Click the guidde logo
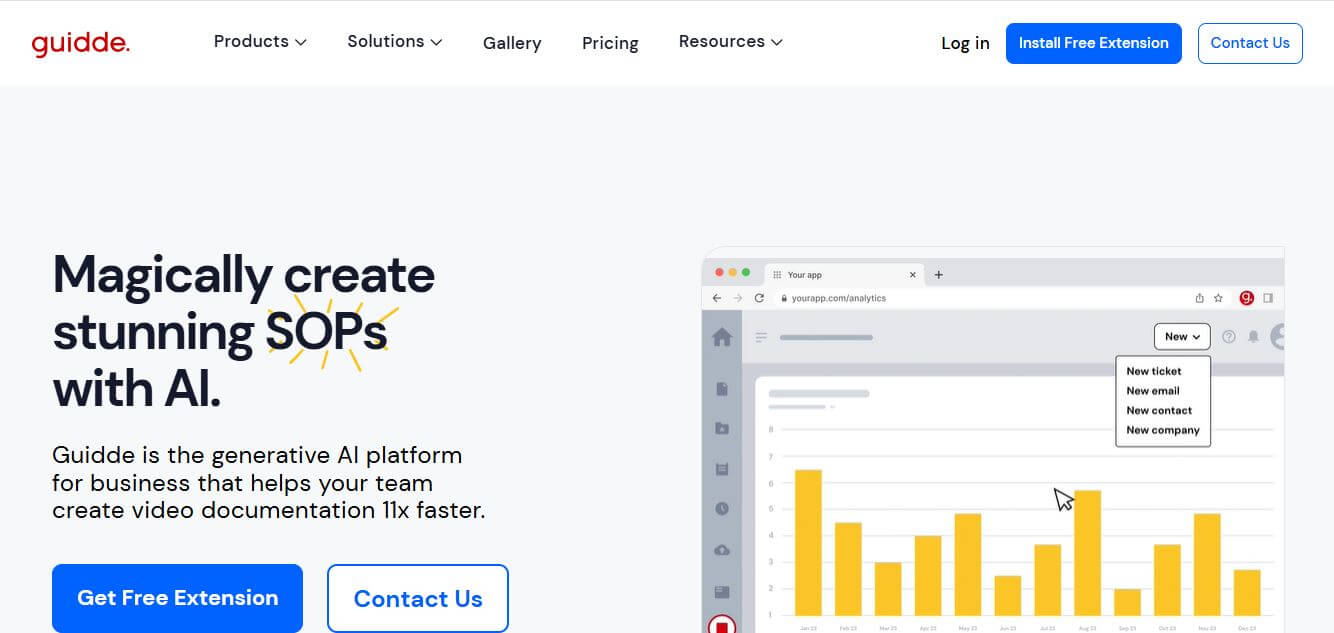The image size is (1334, 633). (x=80, y=43)
